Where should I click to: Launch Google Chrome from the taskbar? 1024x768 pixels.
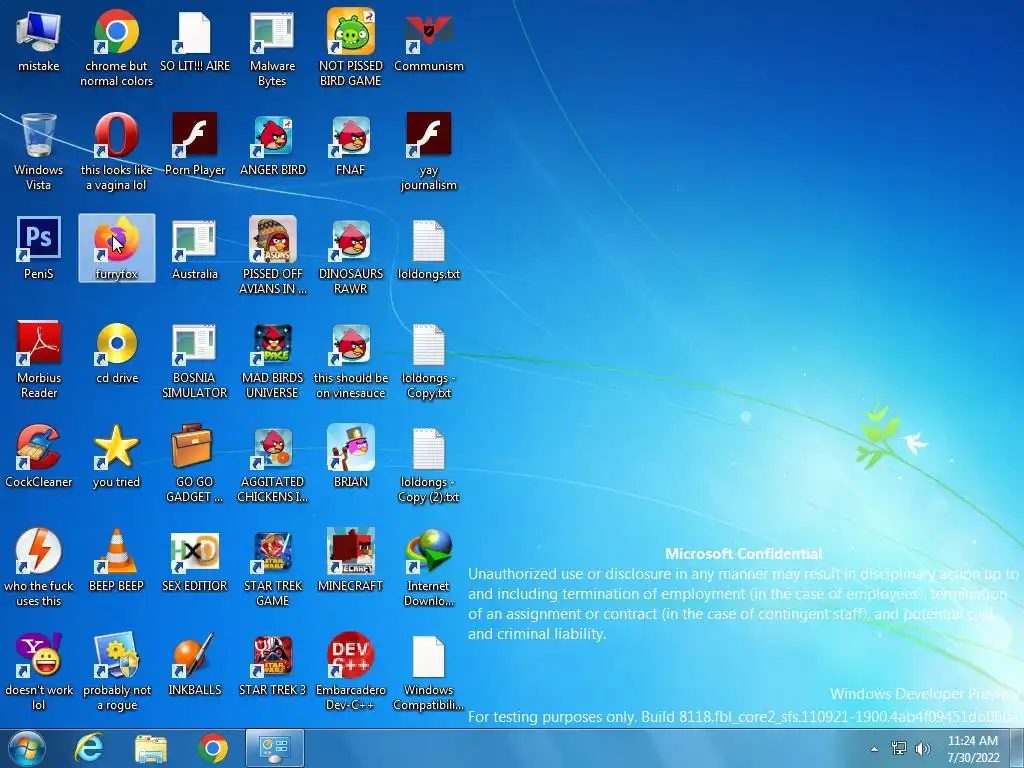tap(213, 748)
